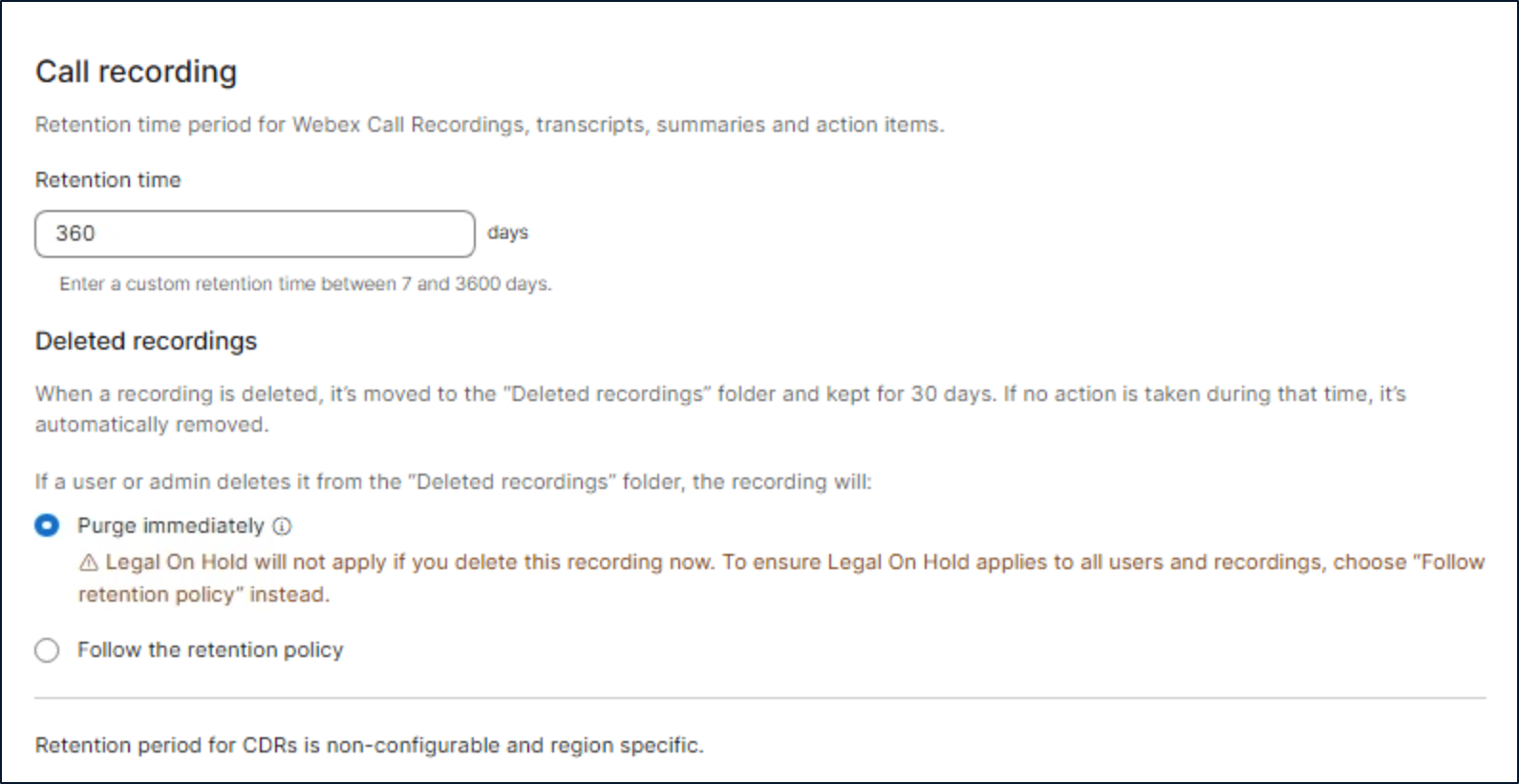Click the "Retention time" field label
This screenshot has height=784, width=1519.
tap(108, 180)
